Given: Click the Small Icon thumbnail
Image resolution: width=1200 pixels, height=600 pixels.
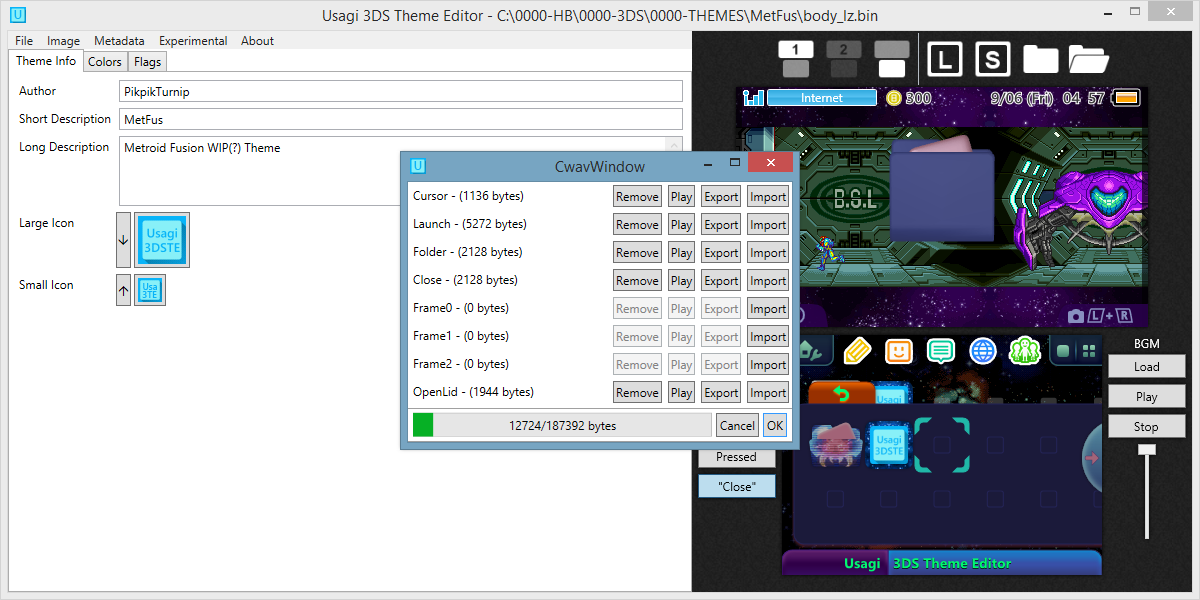Looking at the screenshot, I should point(149,291).
